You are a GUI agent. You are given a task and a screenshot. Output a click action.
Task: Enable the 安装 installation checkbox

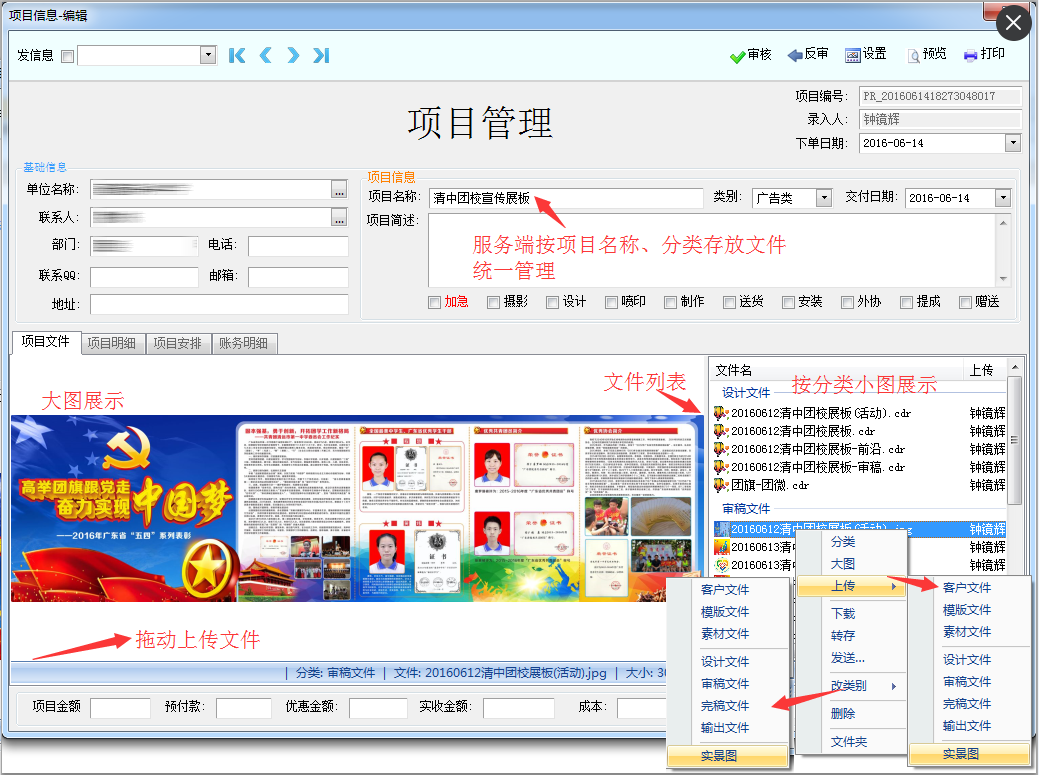[x=789, y=303]
